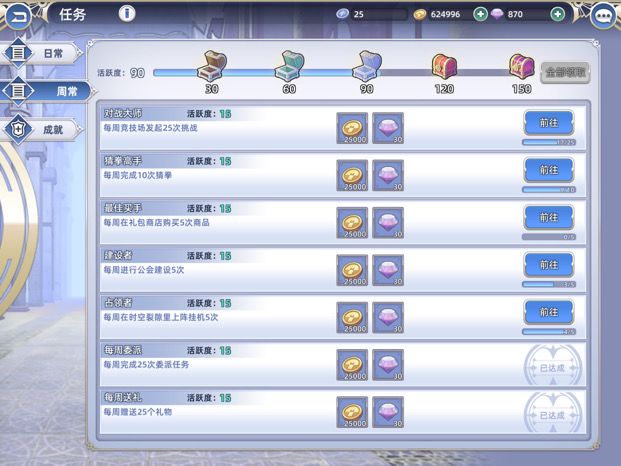This screenshot has width=621, height=466.
Task: Click gem reward in 猜拳高手 row
Action: click(x=388, y=175)
